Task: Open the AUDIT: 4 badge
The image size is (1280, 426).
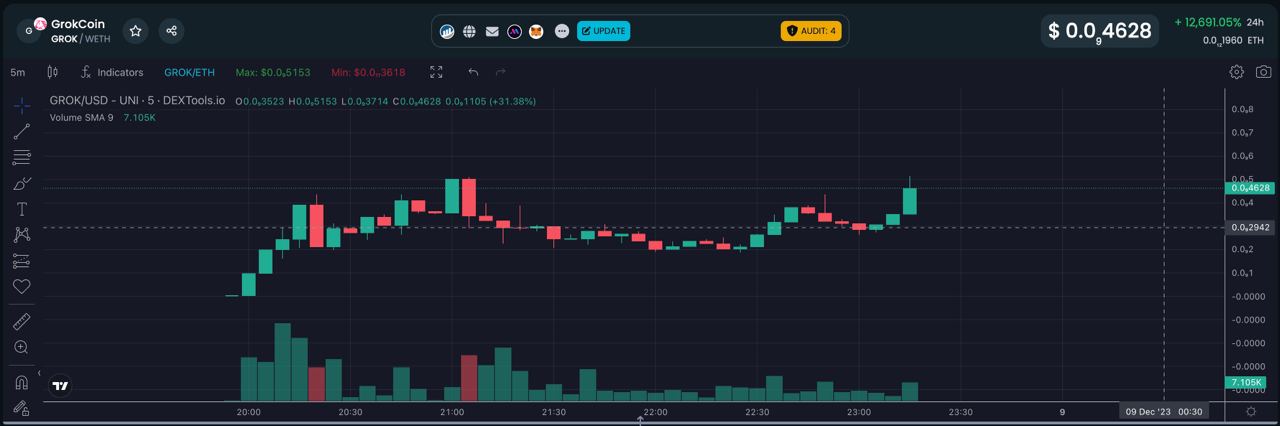Action: (811, 31)
